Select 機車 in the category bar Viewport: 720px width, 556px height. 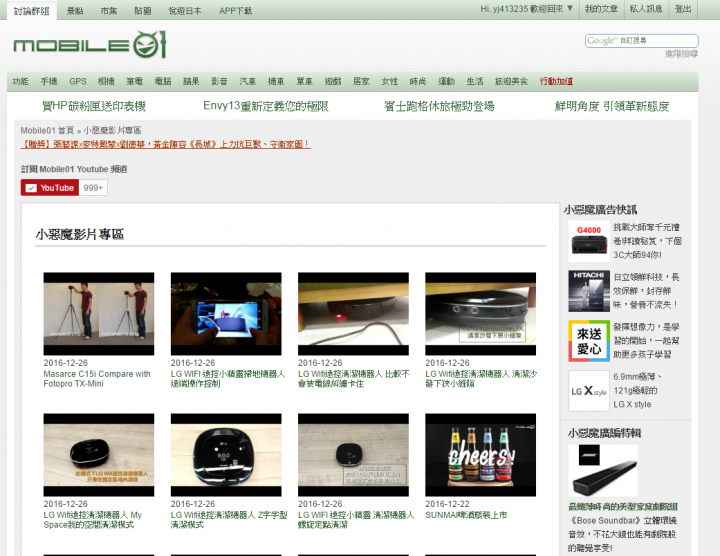276,81
